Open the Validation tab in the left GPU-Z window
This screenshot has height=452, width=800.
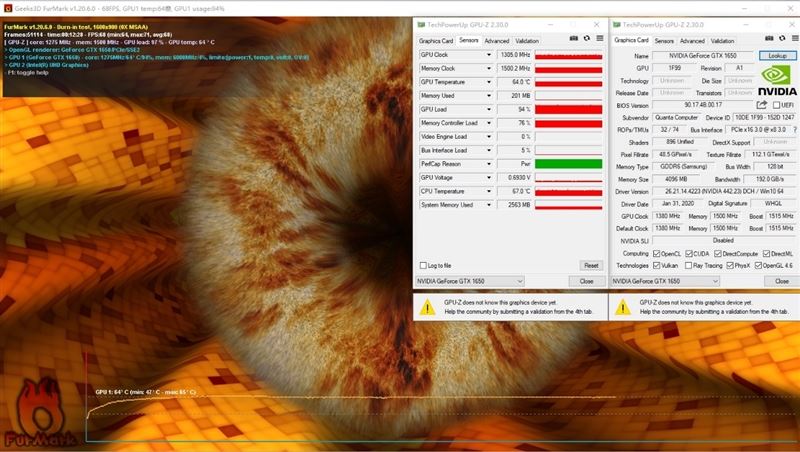[527, 41]
